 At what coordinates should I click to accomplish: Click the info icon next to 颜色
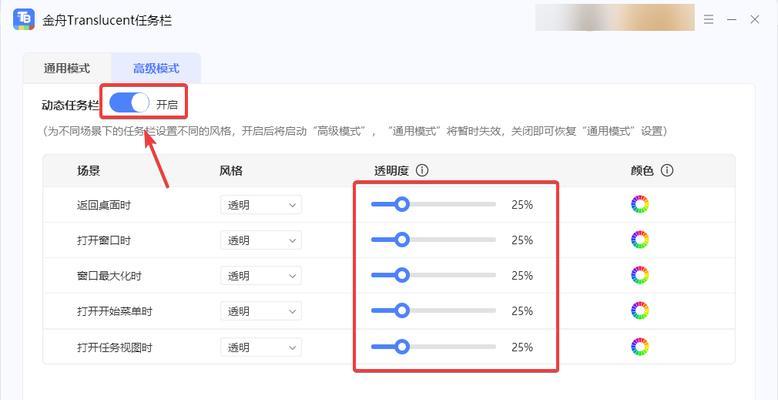[x=667, y=171]
